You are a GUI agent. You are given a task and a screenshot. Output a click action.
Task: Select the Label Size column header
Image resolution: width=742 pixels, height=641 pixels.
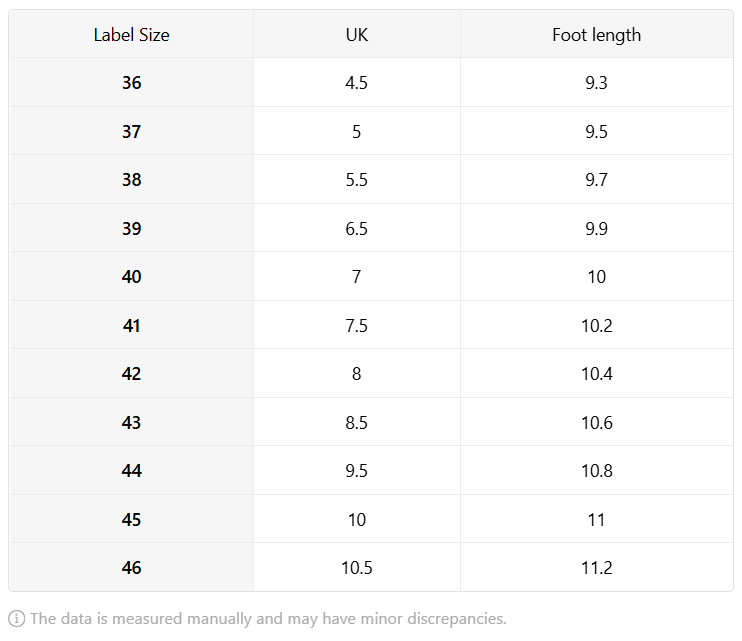(x=131, y=35)
